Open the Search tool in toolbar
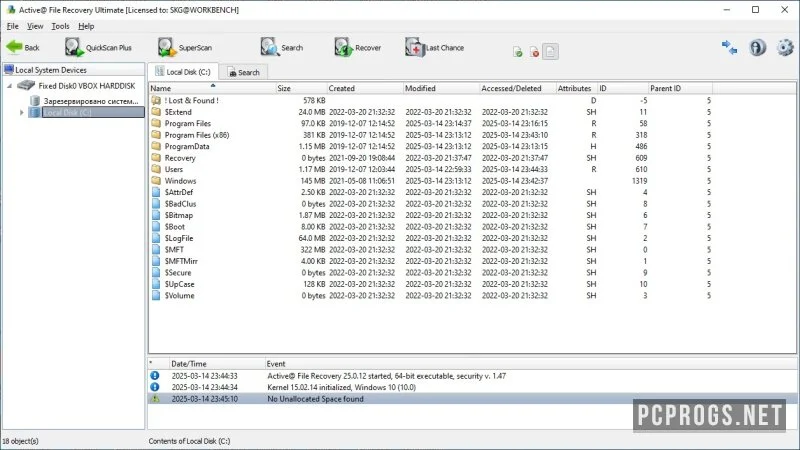 [282, 47]
